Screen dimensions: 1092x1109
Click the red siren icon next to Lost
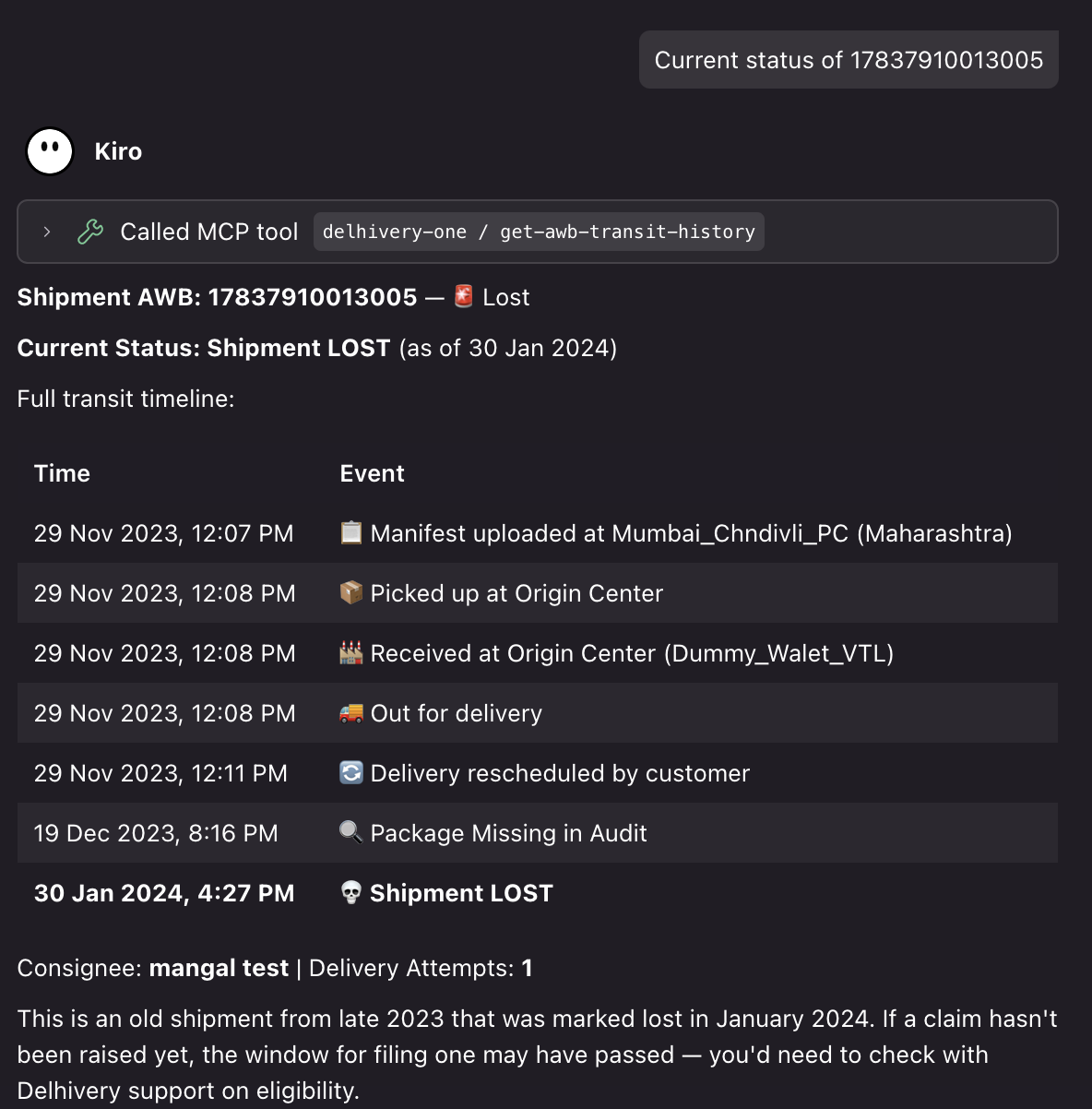464,296
